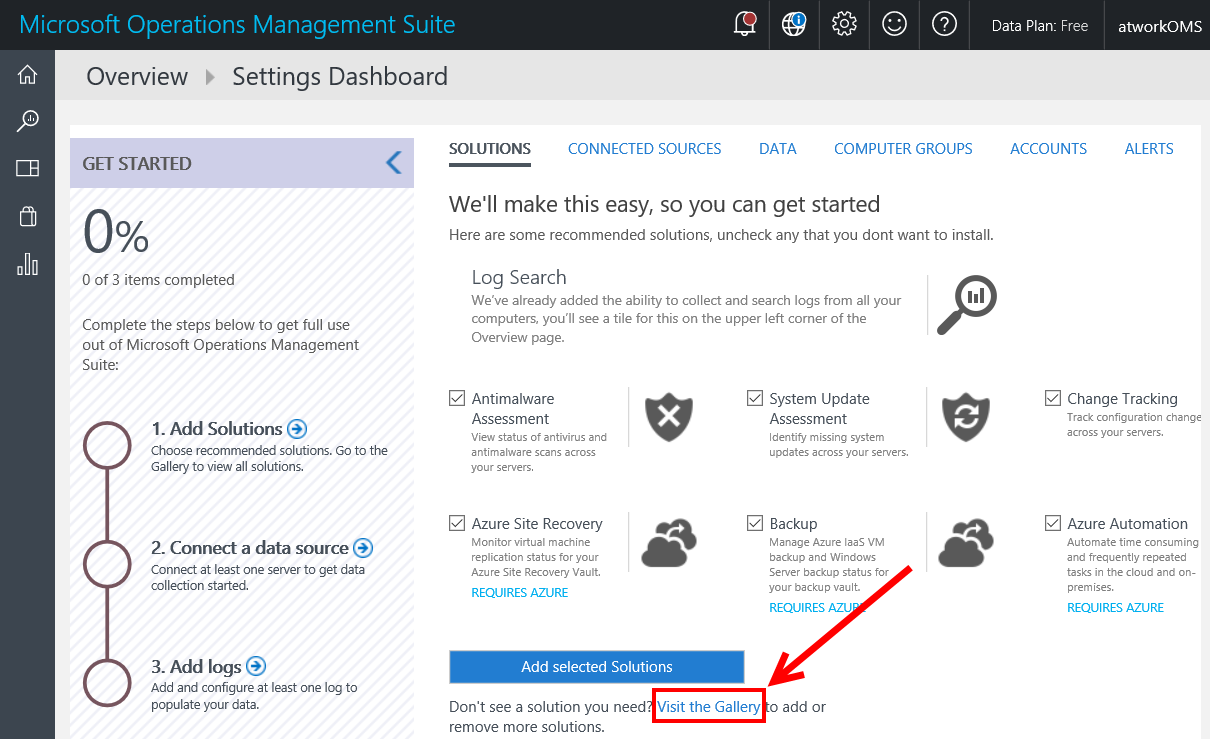The image size is (1210, 739).
Task: Click step 2 circle in progress timeline
Action: (x=107, y=564)
